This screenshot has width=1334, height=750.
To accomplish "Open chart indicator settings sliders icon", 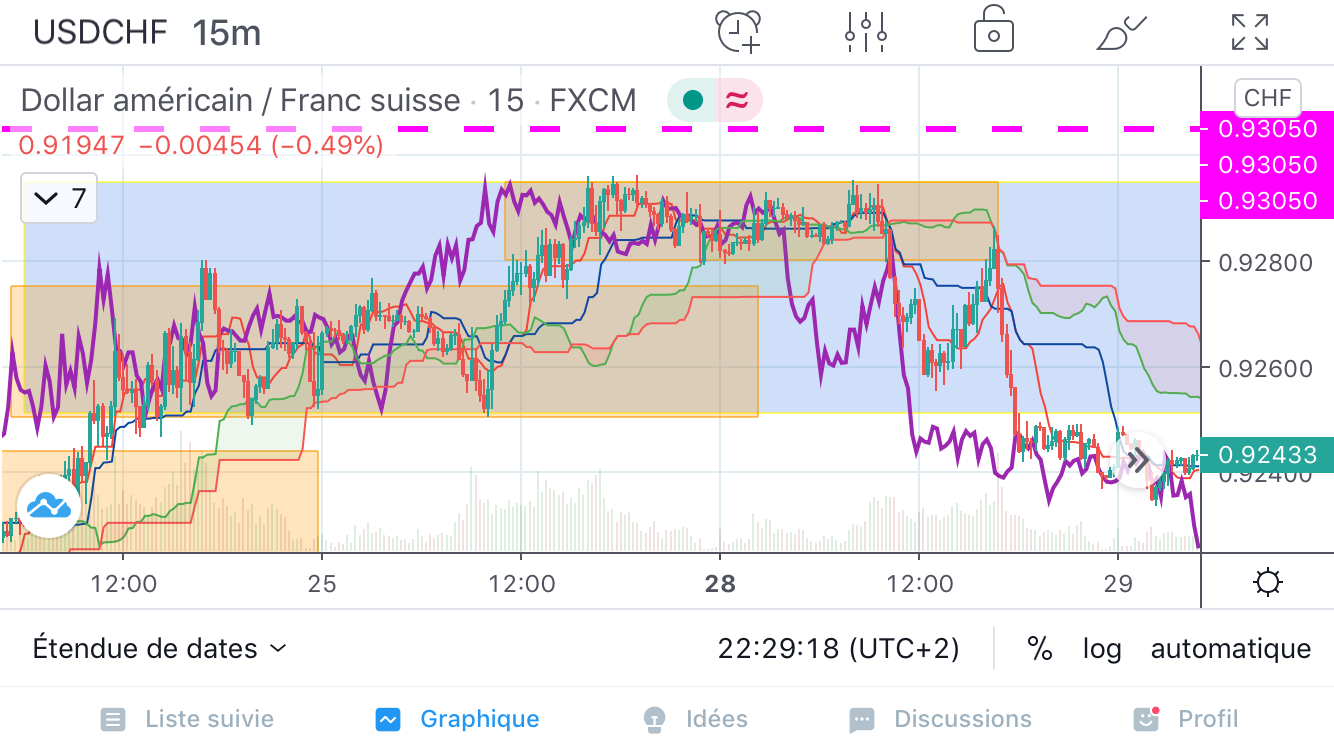I will 866,32.
